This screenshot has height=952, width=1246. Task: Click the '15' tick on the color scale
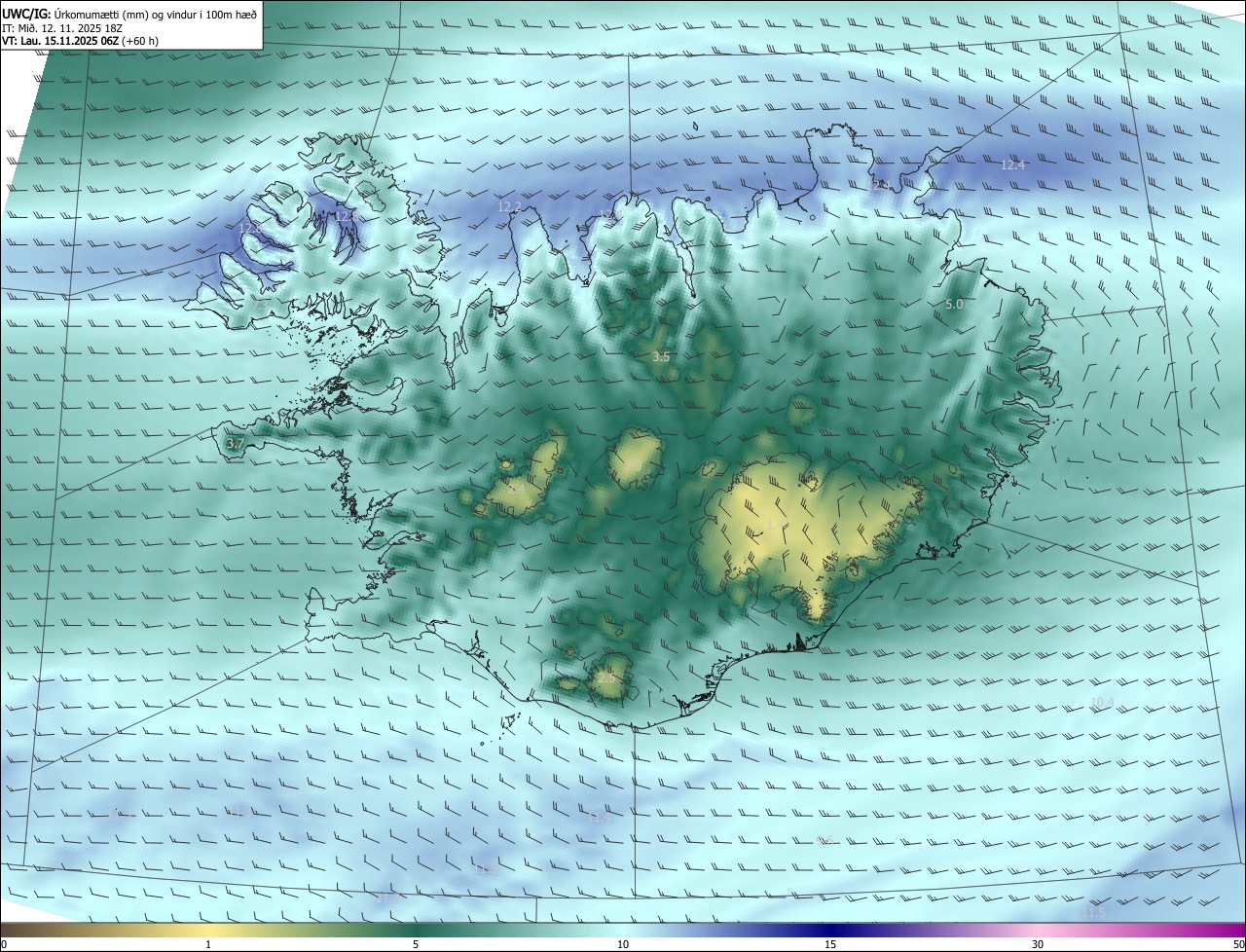pyautogui.click(x=830, y=945)
